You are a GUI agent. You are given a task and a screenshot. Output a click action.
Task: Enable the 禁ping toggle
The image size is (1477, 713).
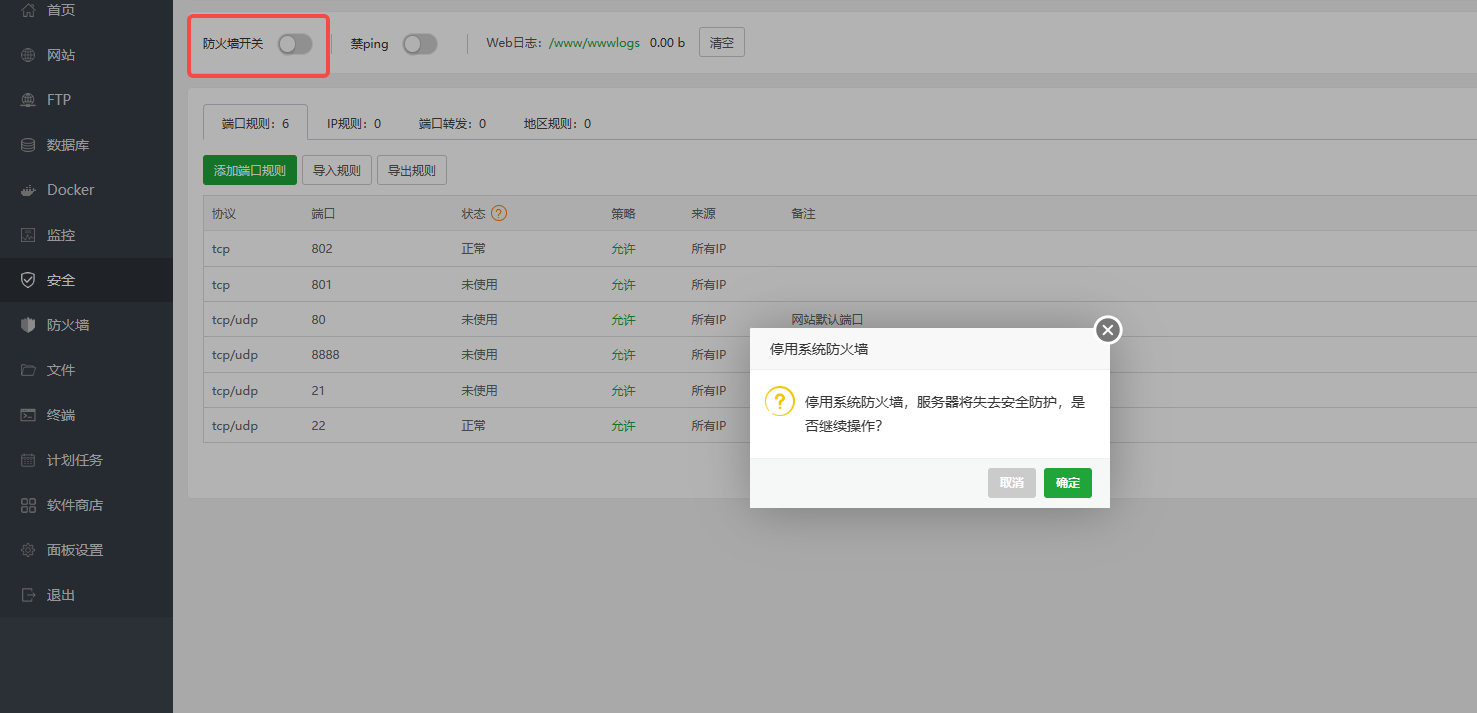click(x=419, y=43)
